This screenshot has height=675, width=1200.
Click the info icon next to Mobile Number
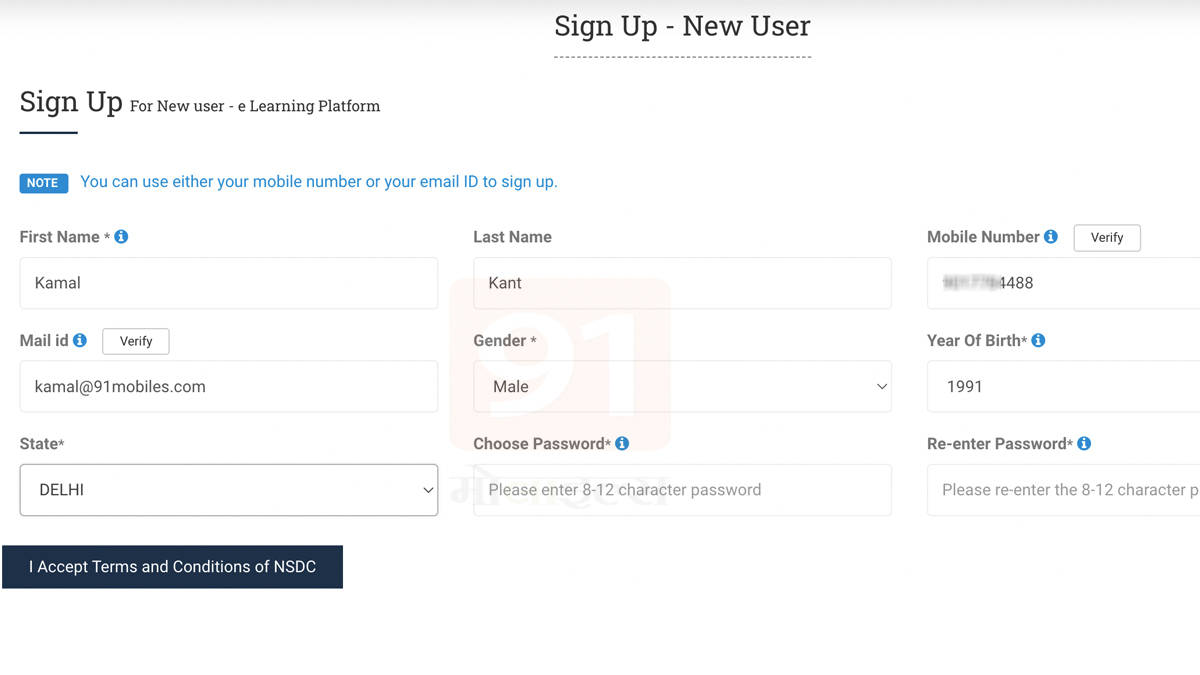pos(1051,237)
